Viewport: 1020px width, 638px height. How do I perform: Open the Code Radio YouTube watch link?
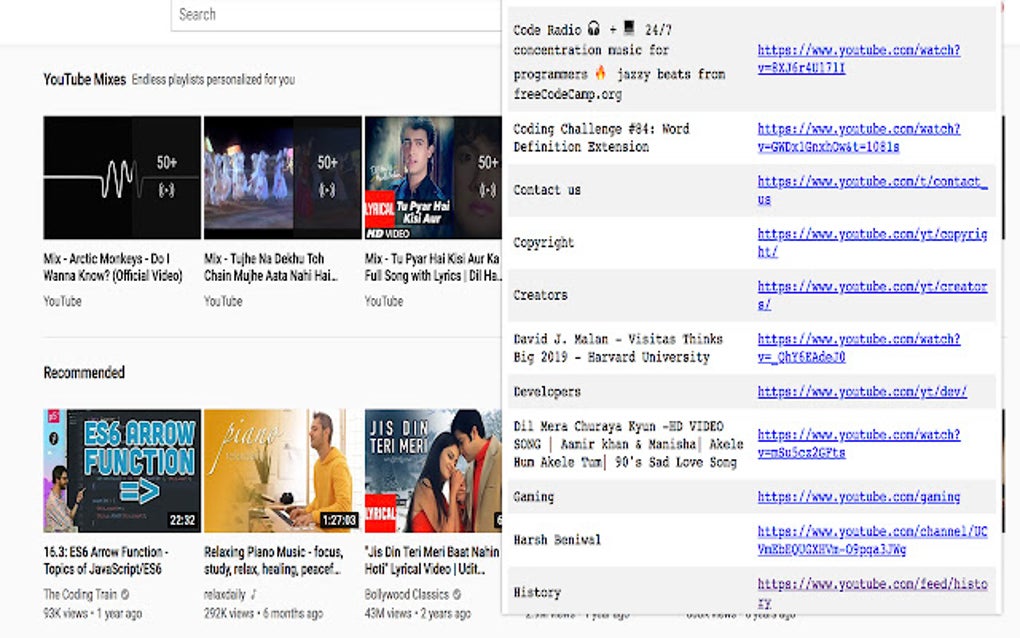858,59
